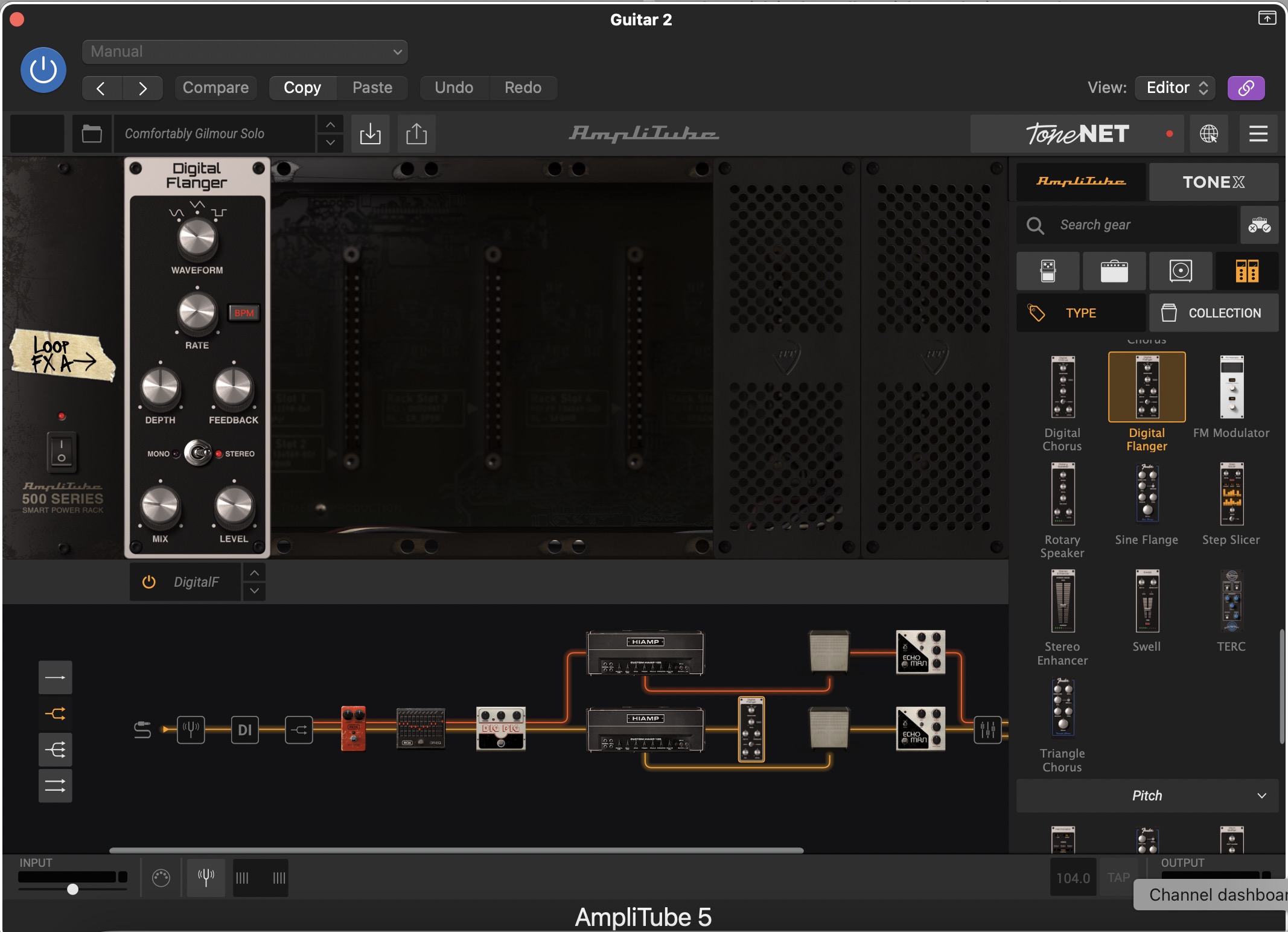
Task: Select the highlighted orange split routing layout
Action: (x=55, y=714)
